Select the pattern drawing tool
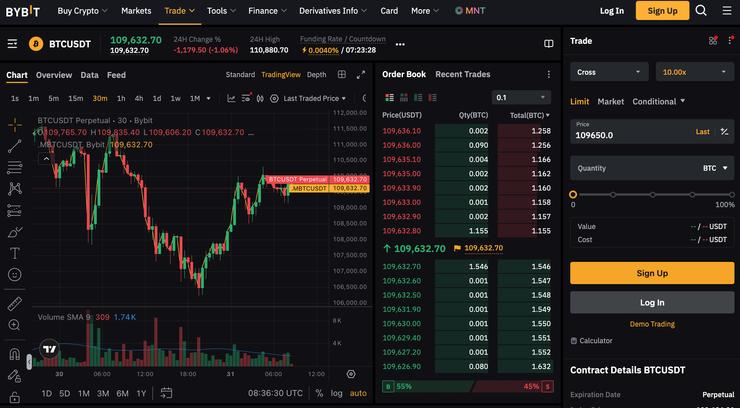 click(15, 189)
